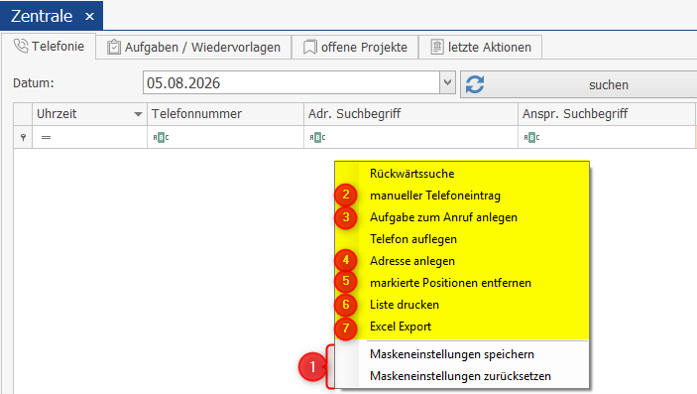
Task: Select Aufgabe zum Anruf anlegen
Action: 462,217
